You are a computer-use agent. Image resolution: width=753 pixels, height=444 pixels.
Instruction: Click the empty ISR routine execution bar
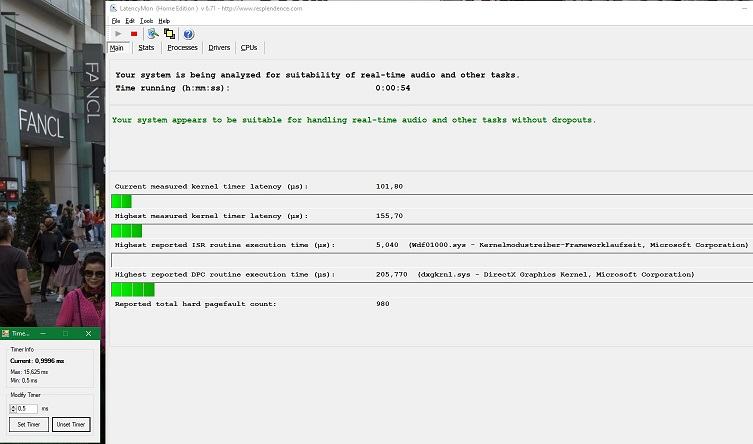coord(432,260)
